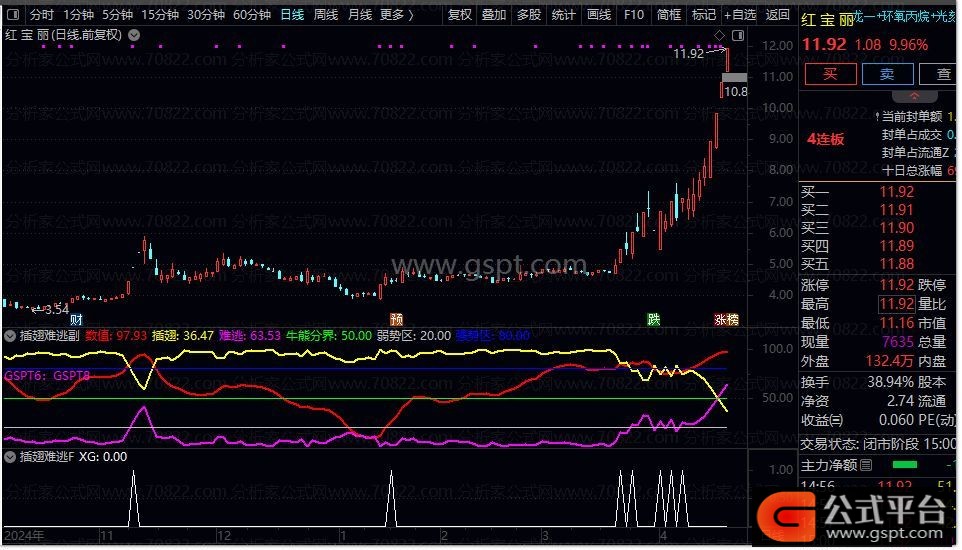Add stock via +自选 button
Screen dimensions: 962x550
740,14
